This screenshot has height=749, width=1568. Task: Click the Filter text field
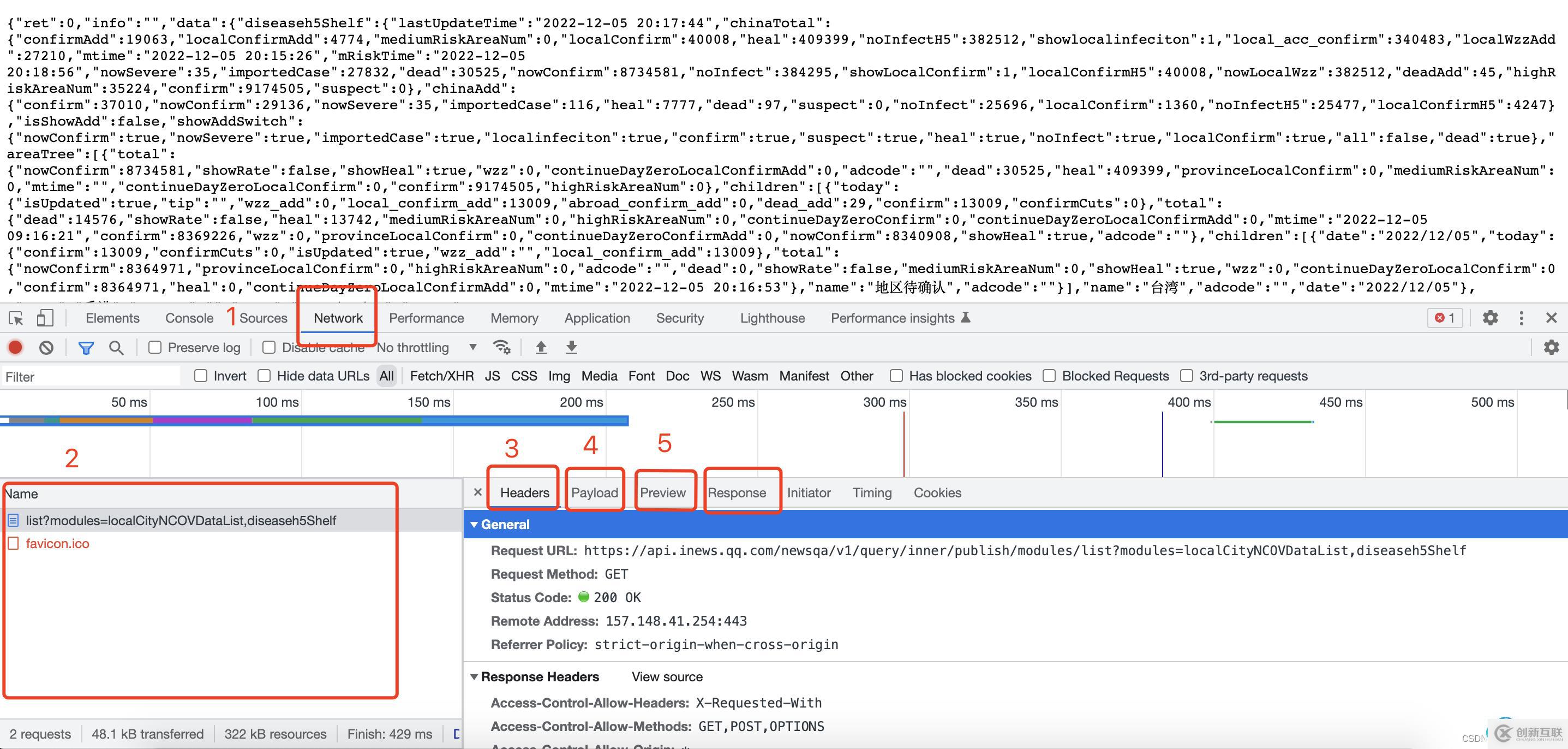(91, 376)
